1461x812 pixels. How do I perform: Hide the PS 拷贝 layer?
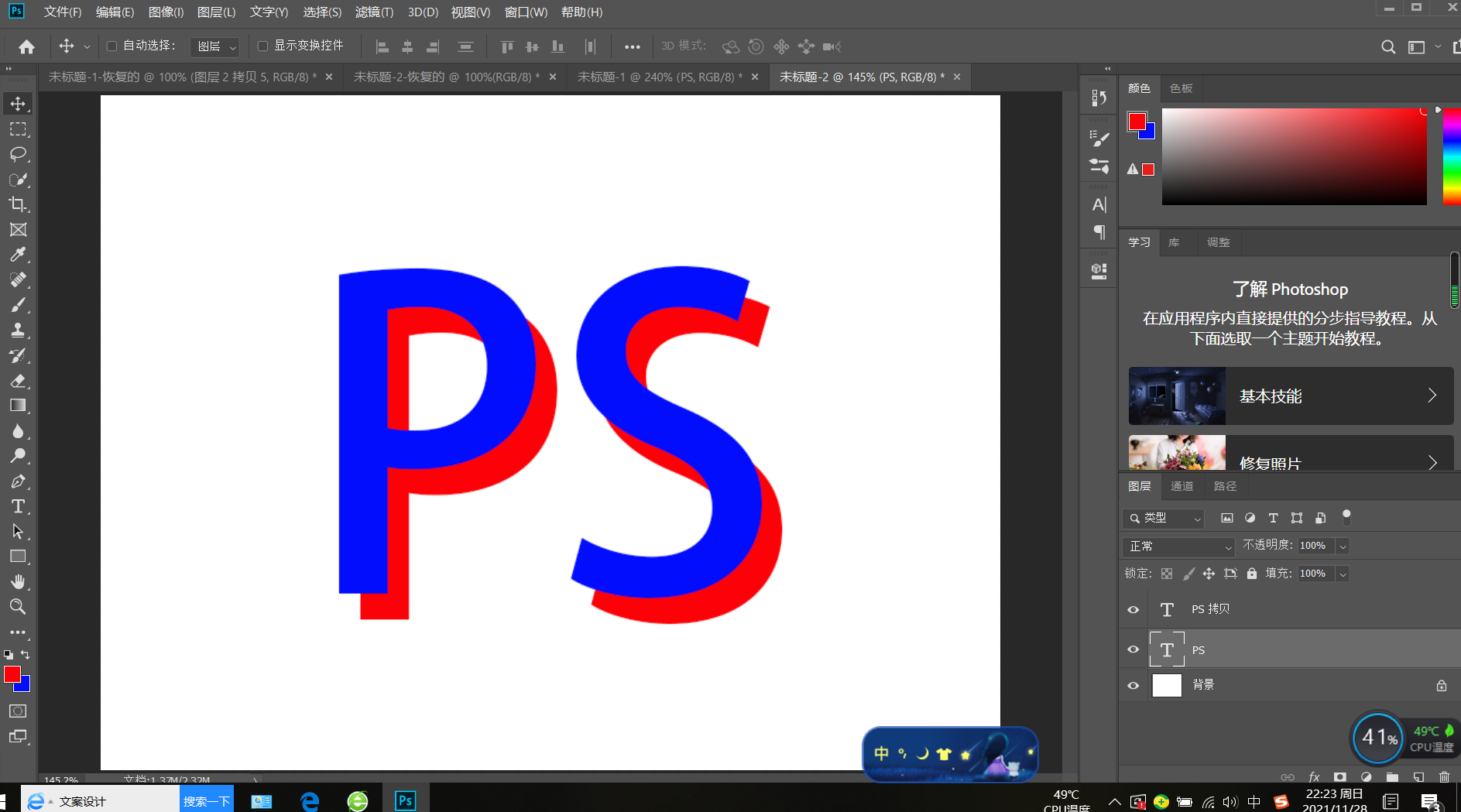1133,610
